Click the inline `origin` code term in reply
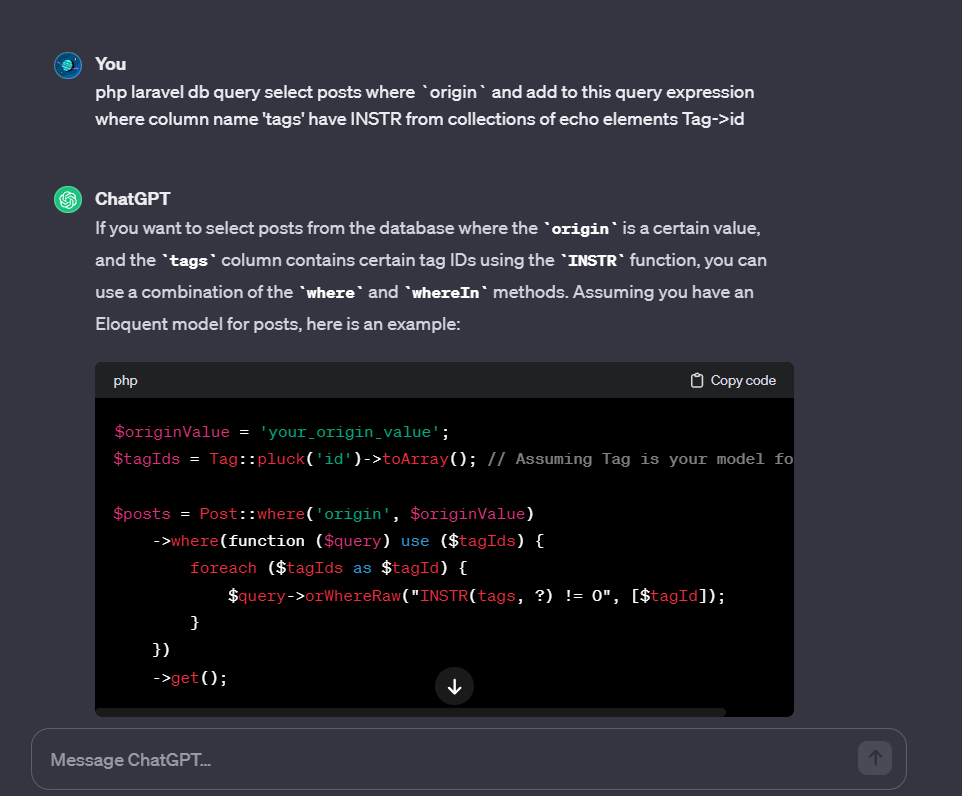This screenshot has height=796, width=962. 580,229
